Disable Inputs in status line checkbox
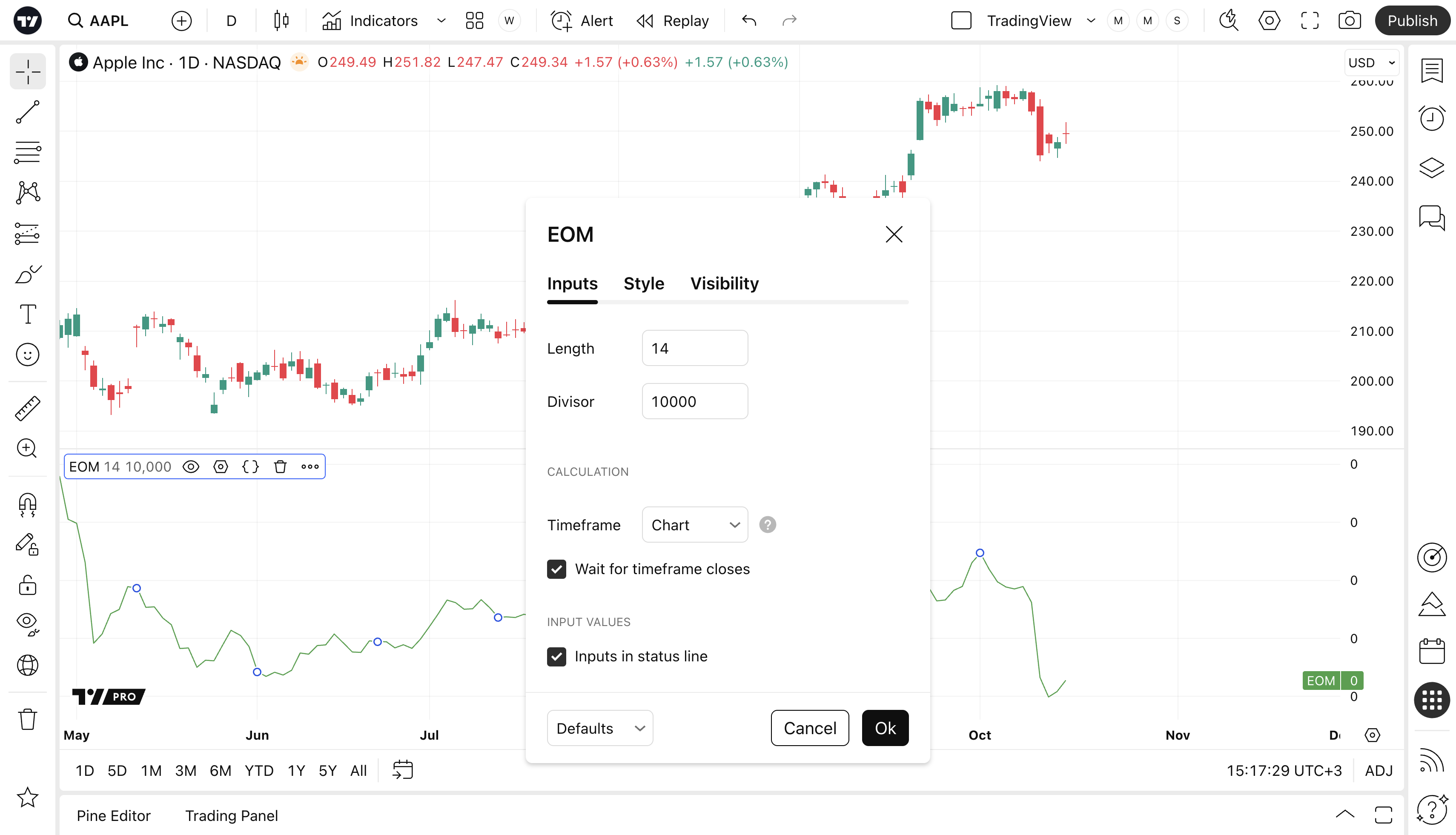 (556, 657)
